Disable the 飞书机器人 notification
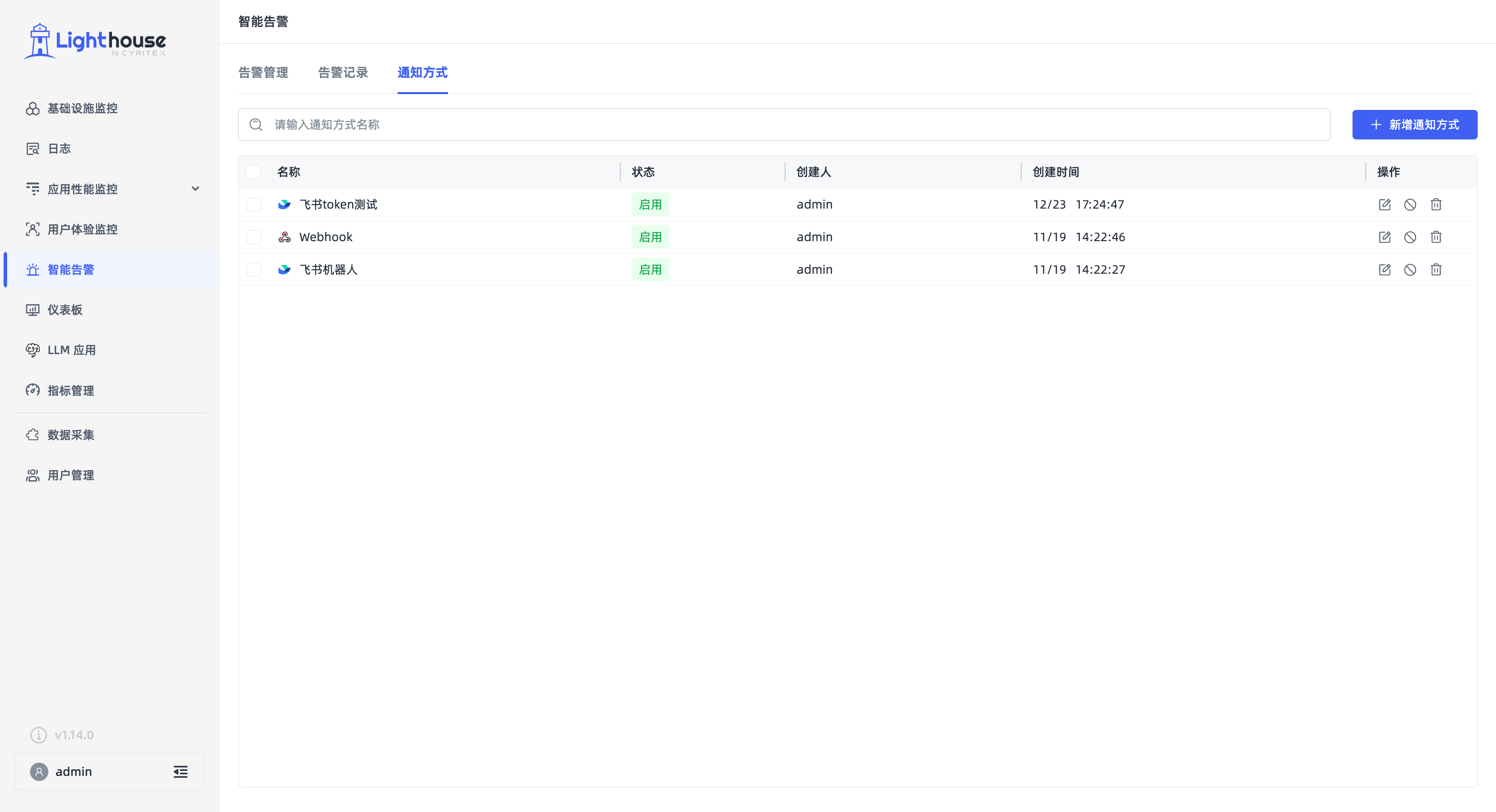The image size is (1496, 812). (x=1410, y=270)
